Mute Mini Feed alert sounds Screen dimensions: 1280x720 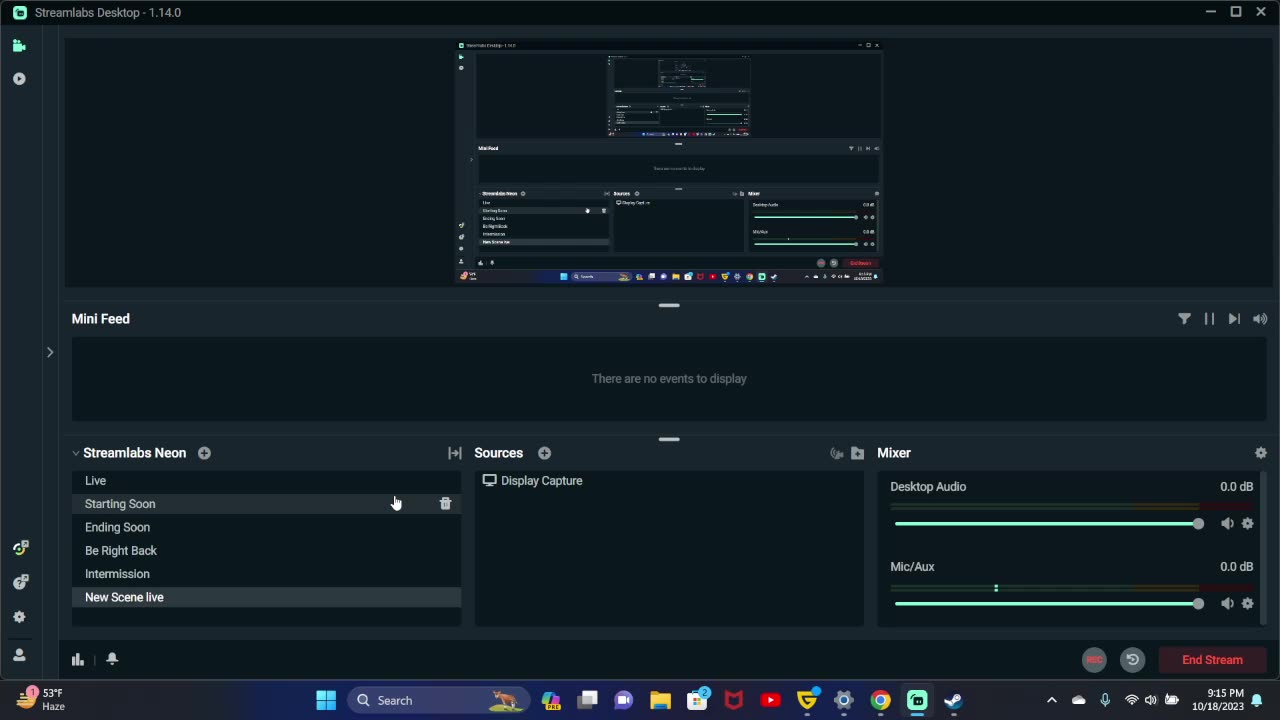coord(1260,319)
